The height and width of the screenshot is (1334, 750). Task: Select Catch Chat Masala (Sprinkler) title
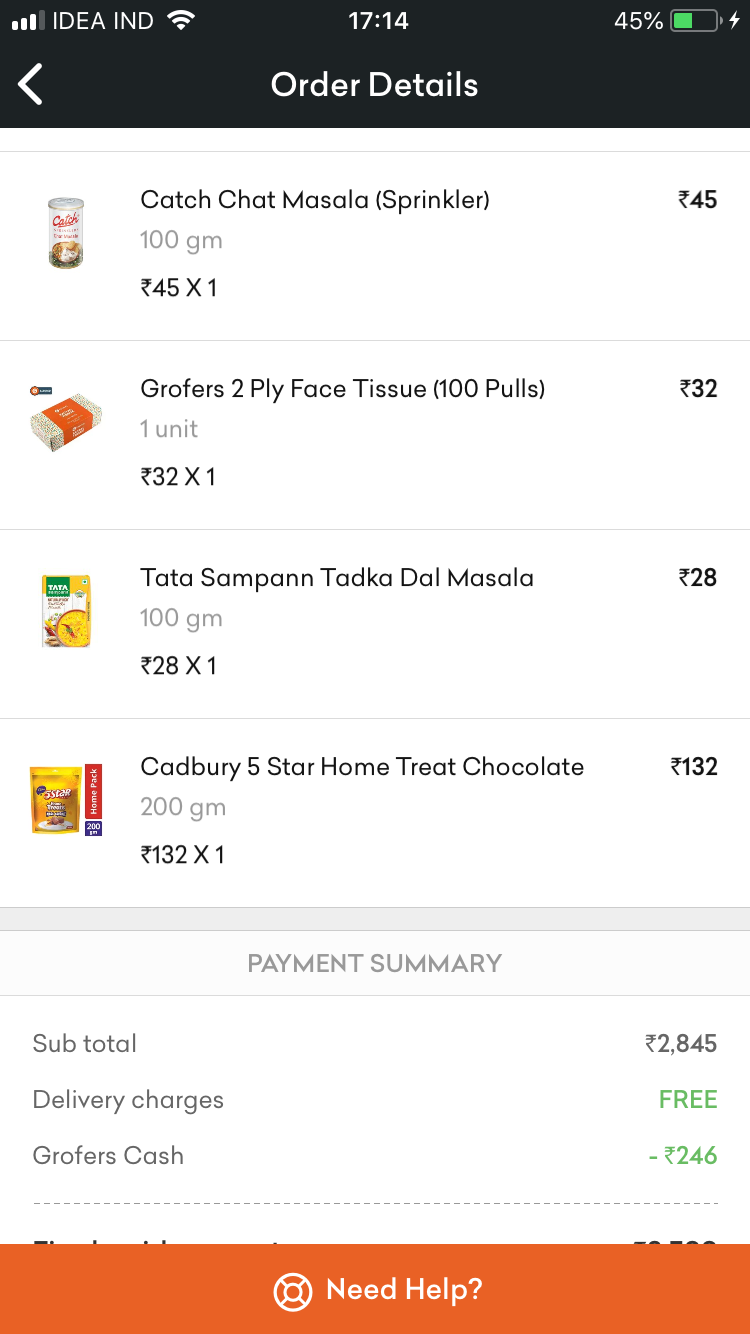point(315,200)
